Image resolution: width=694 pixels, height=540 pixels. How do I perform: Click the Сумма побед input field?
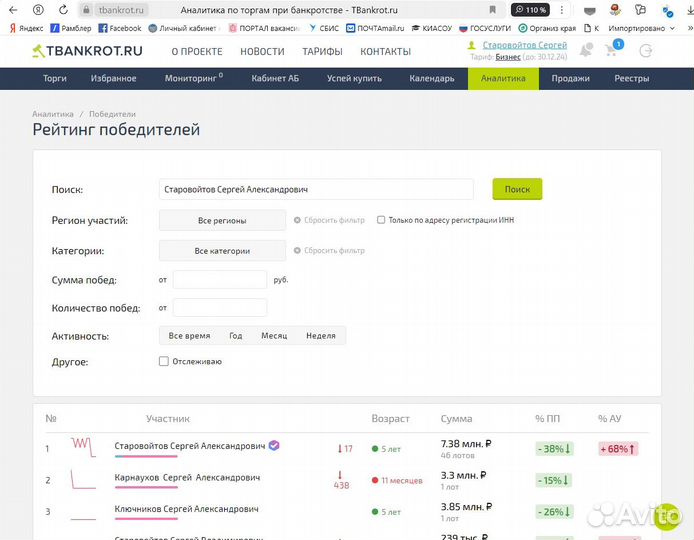[x=220, y=280]
